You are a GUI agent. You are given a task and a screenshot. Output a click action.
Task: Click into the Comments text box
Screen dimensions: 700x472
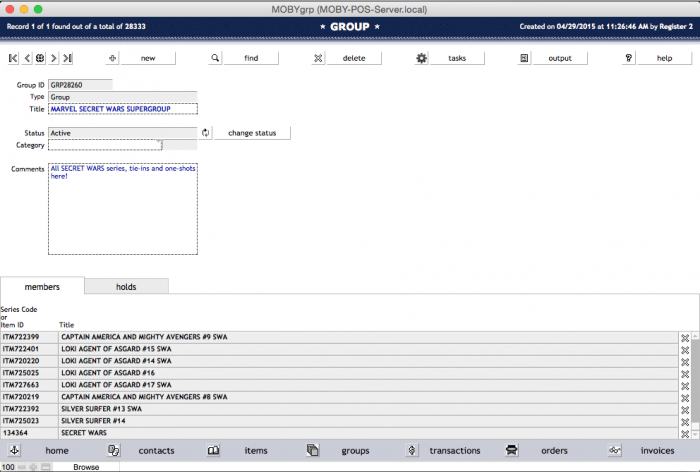[123, 209]
